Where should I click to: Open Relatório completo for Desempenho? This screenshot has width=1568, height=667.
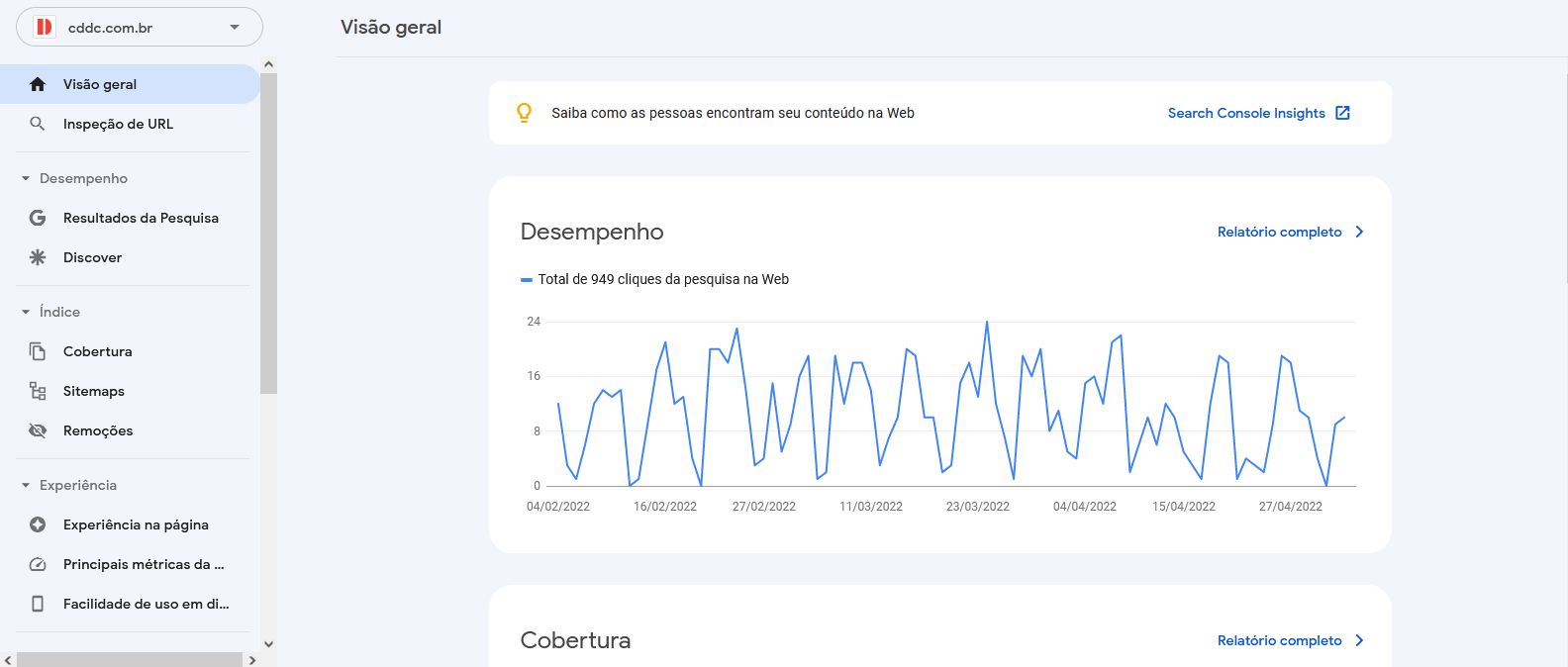click(x=1290, y=232)
